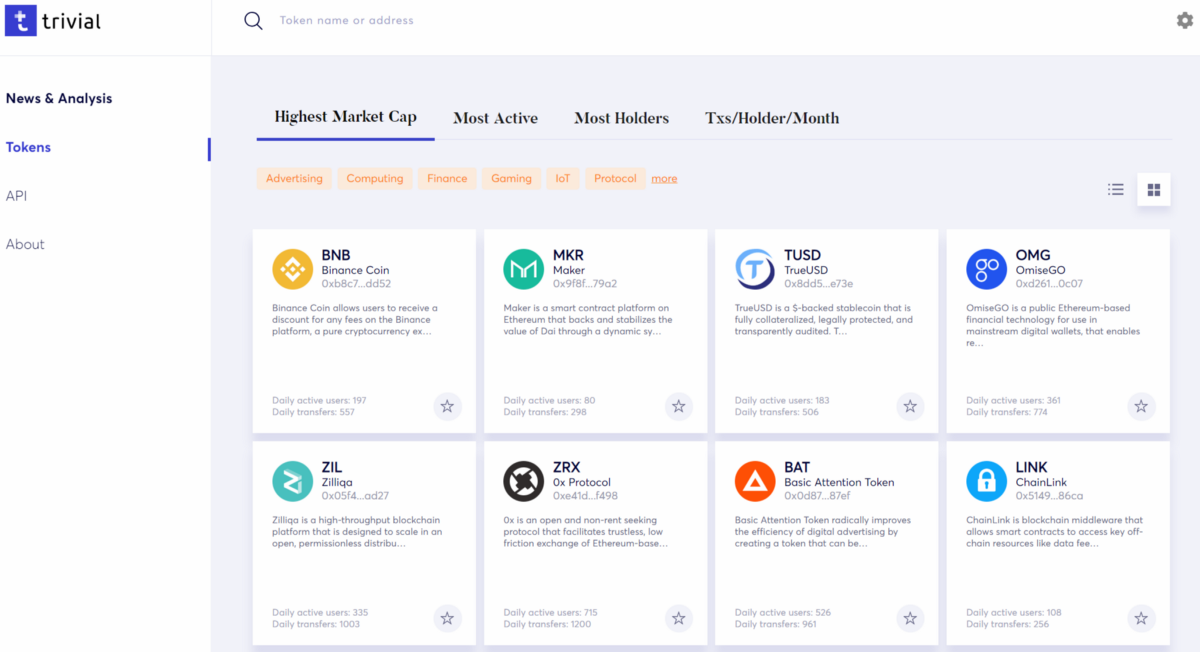The width and height of the screenshot is (1200, 652).
Task: Click BNB address 0xb8c7...dd52
Action: click(x=356, y=284)
